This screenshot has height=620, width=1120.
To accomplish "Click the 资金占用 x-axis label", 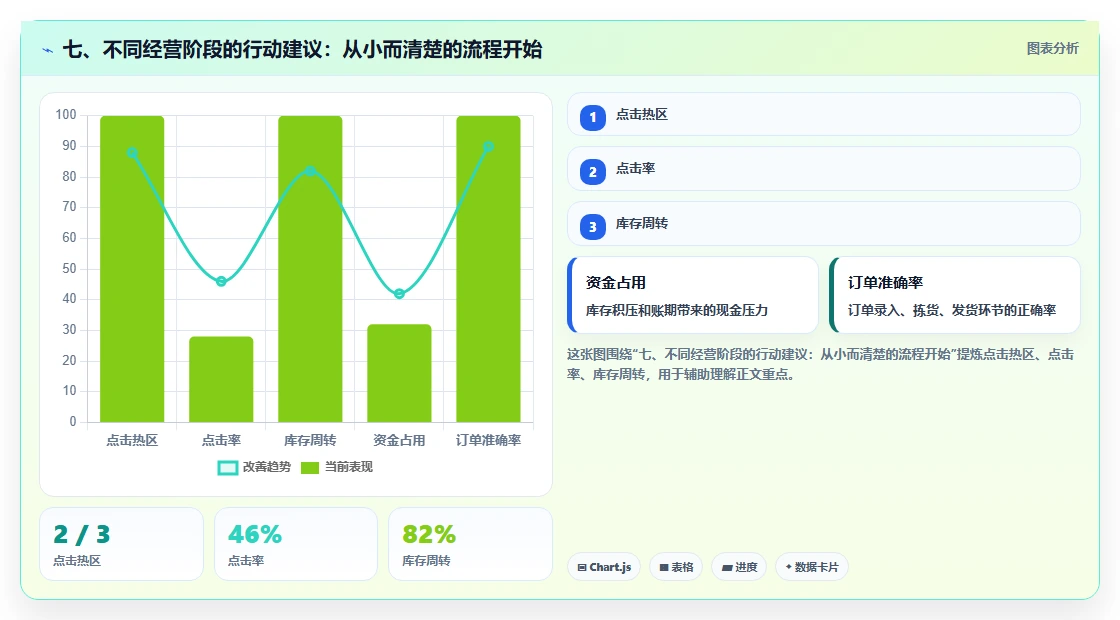I will pyautogui.click(x=399, y=441).
